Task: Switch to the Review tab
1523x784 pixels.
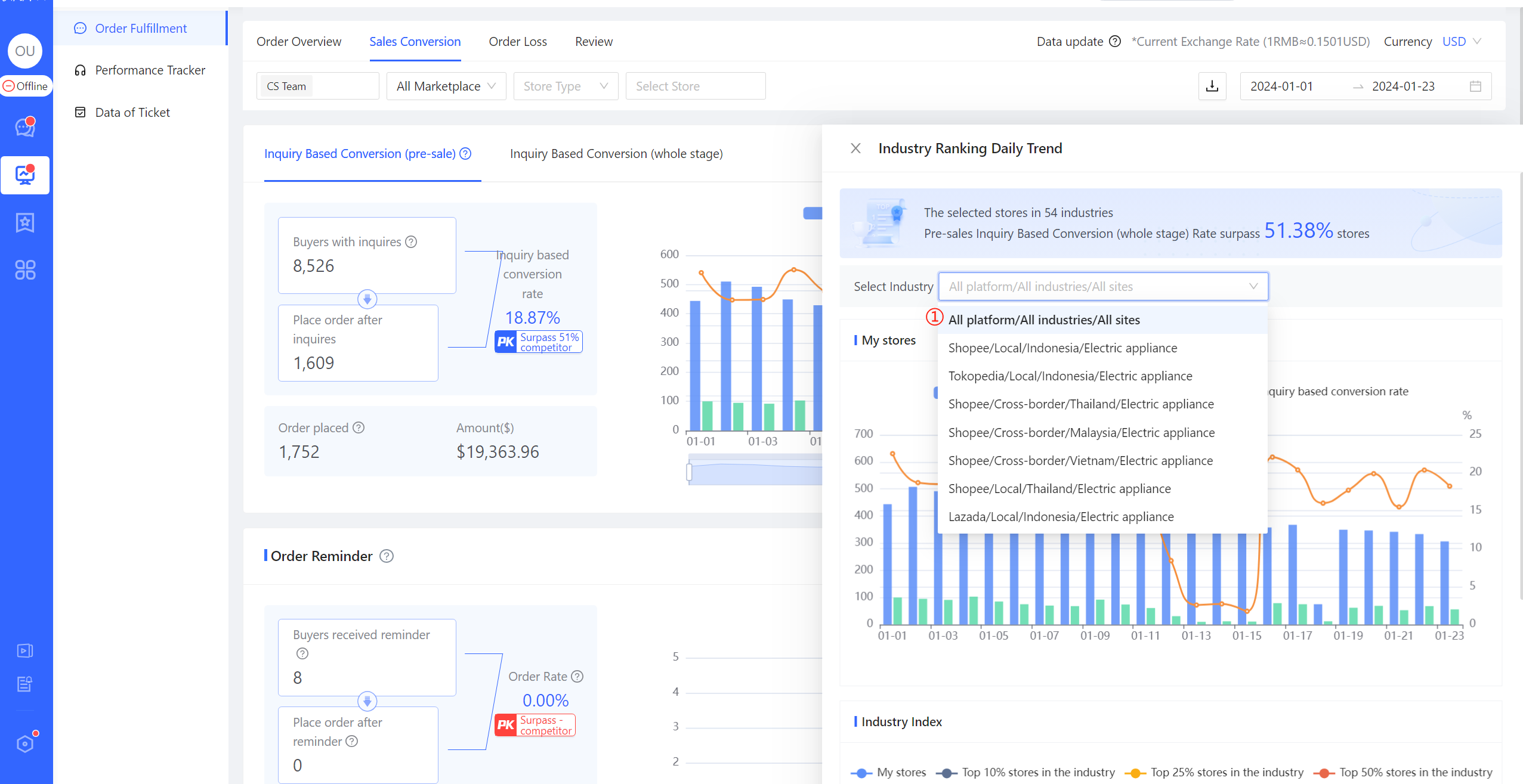Action: (x=594, y=42)
